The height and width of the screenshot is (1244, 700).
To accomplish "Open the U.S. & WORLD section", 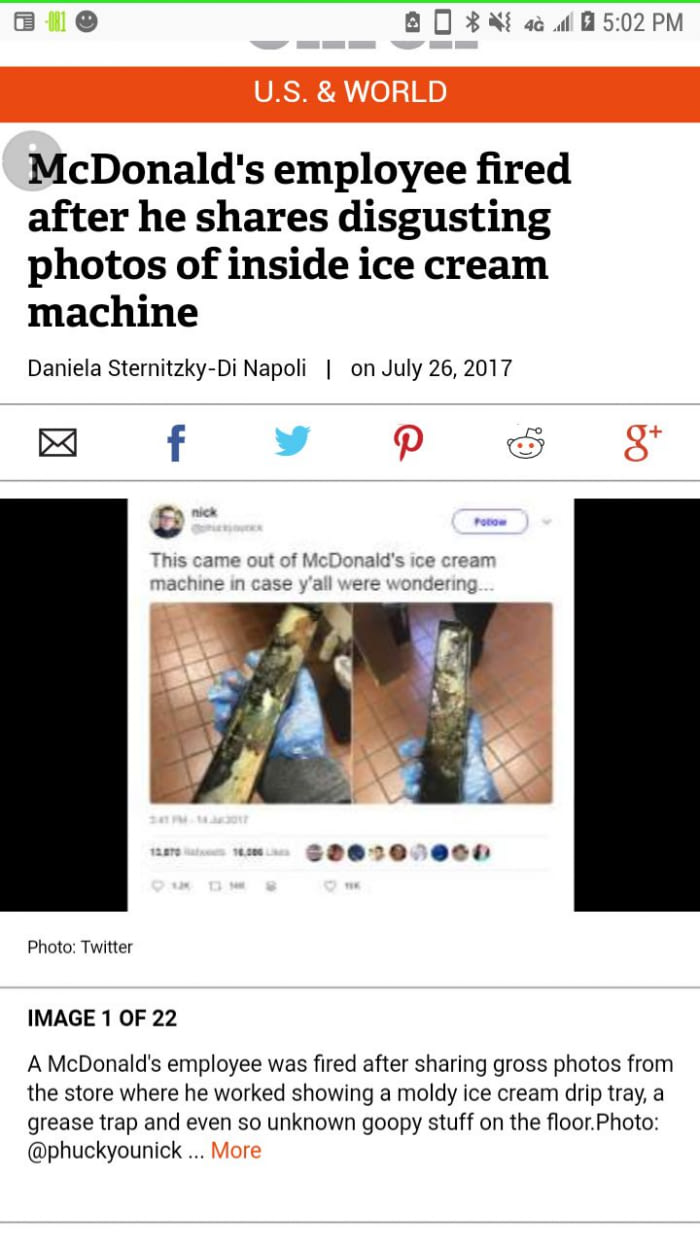I will (350, 93).
